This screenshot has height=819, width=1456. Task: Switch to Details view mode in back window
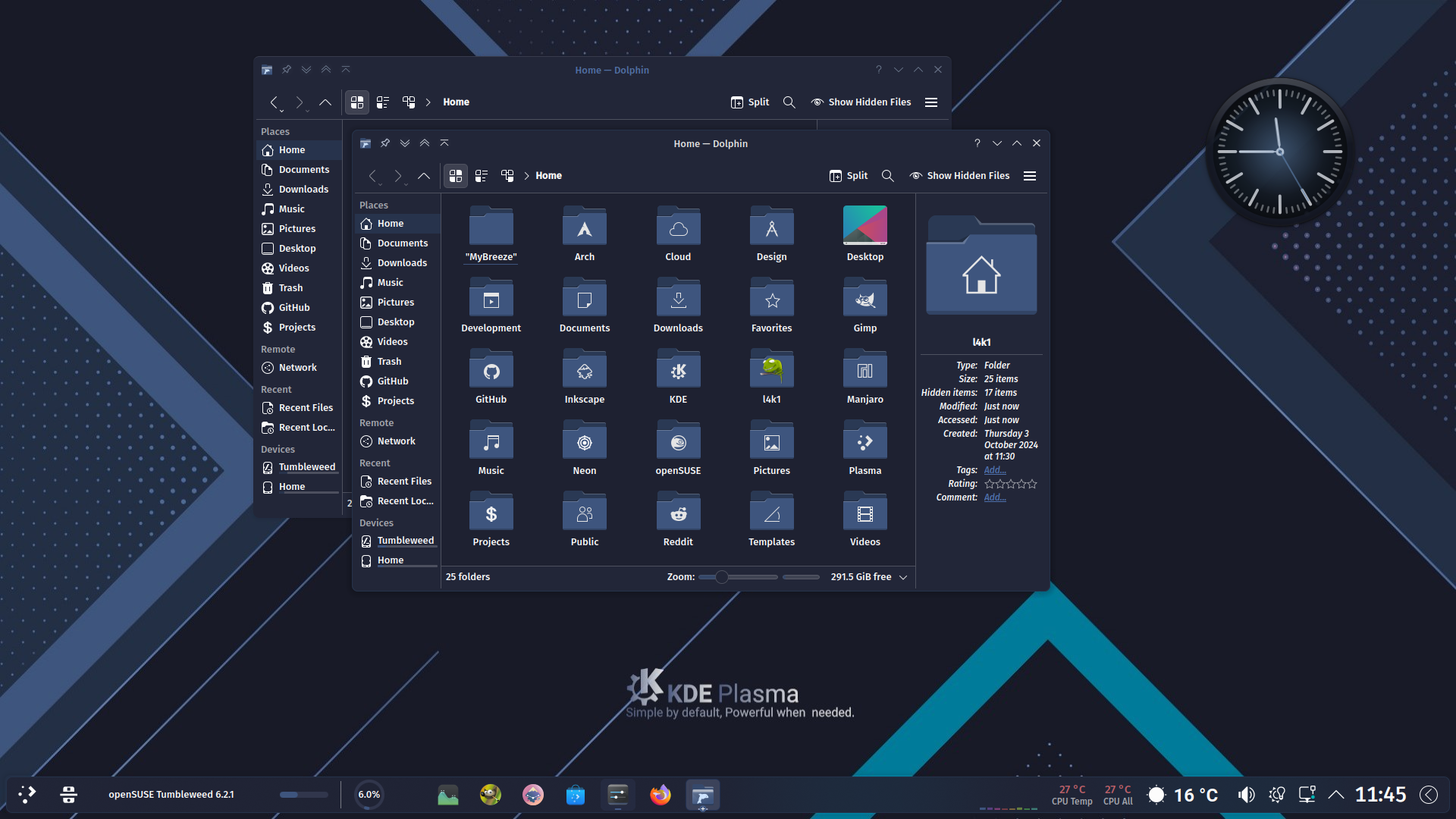(x=409, y=102)
